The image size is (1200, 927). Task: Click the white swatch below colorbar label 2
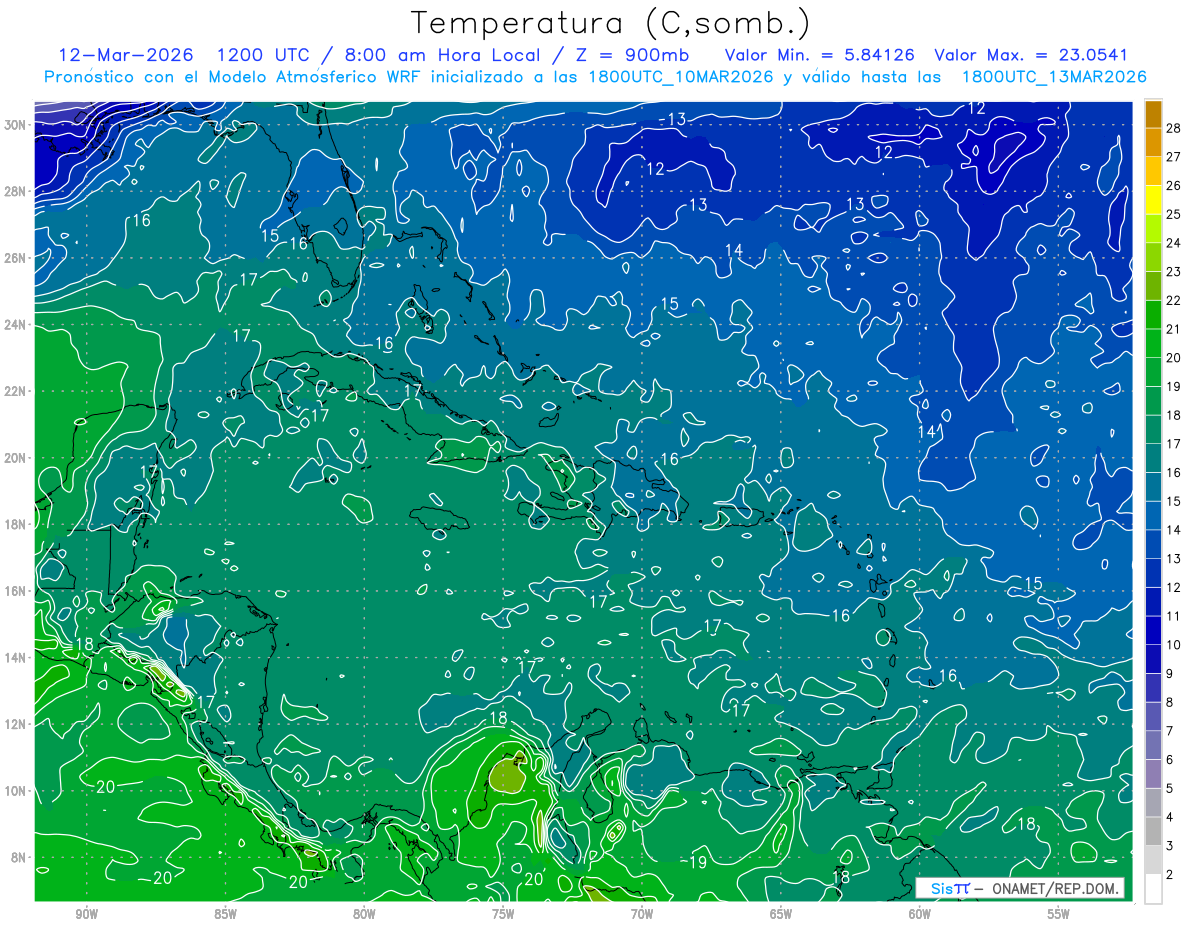(1153, 889)
